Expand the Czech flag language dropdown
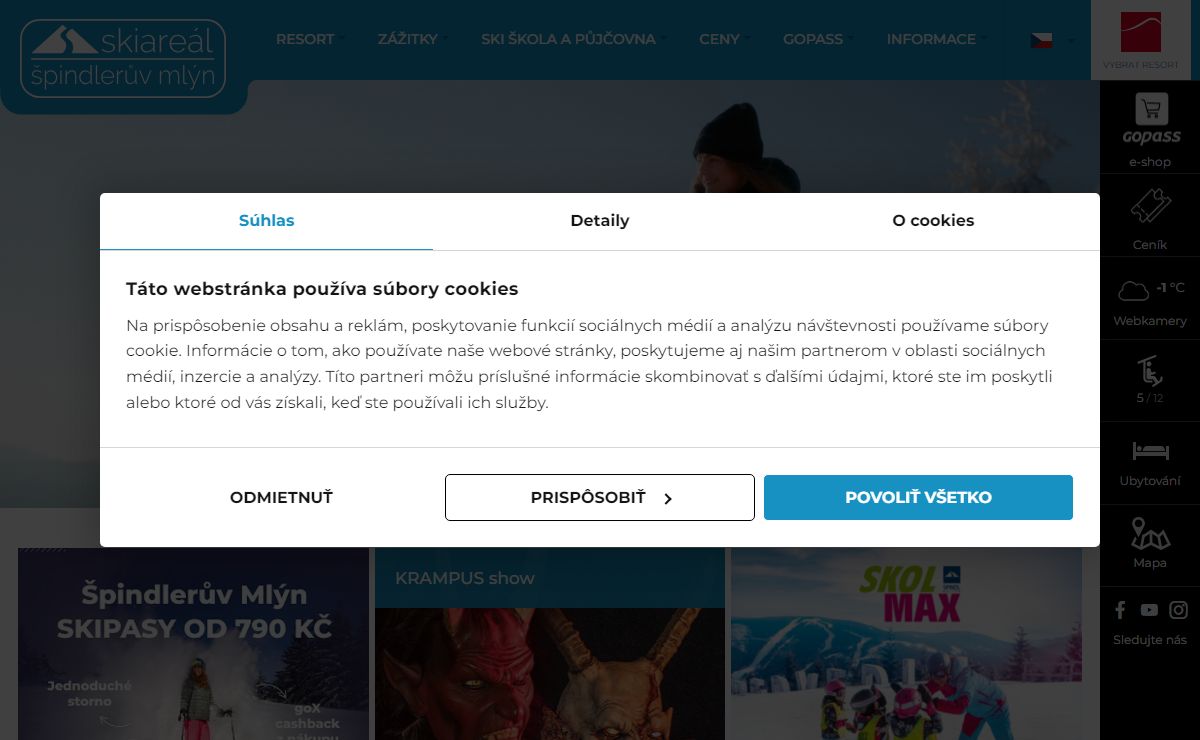Image resolution: width=1200 pixels, height=740 pixels. pos(1053,40)
